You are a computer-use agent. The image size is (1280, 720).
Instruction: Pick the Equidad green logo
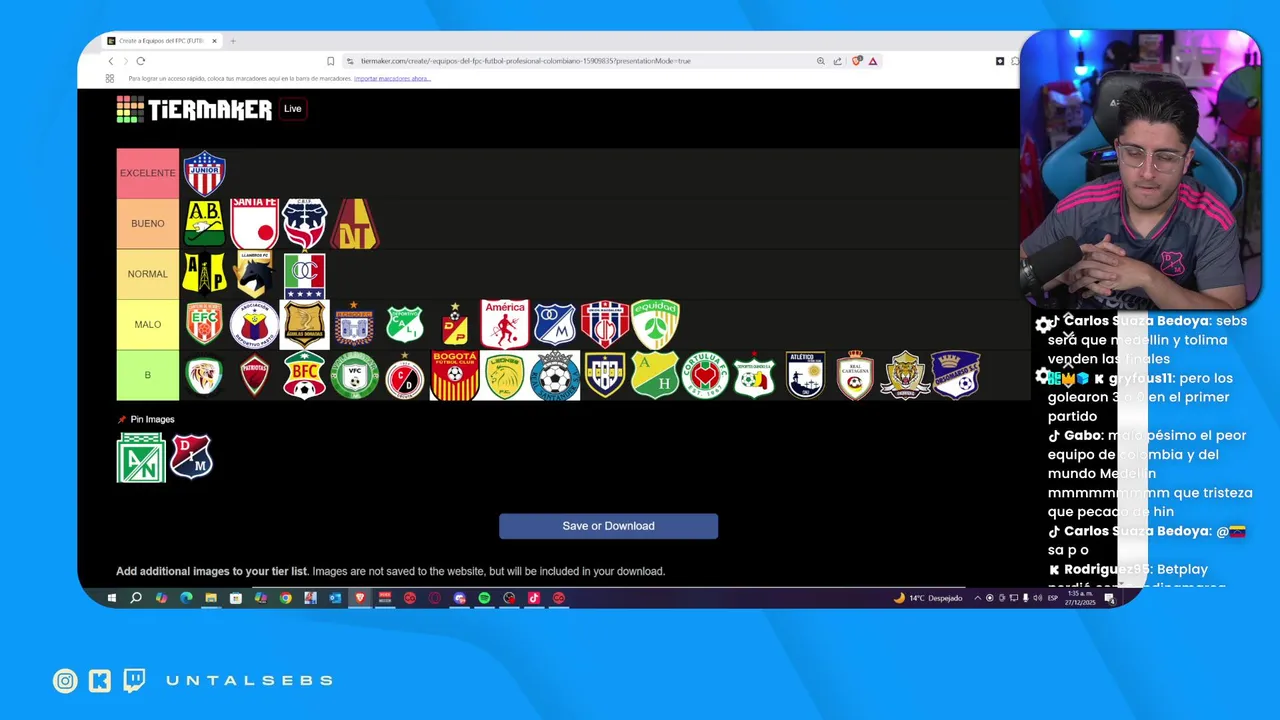click(655, 324)
